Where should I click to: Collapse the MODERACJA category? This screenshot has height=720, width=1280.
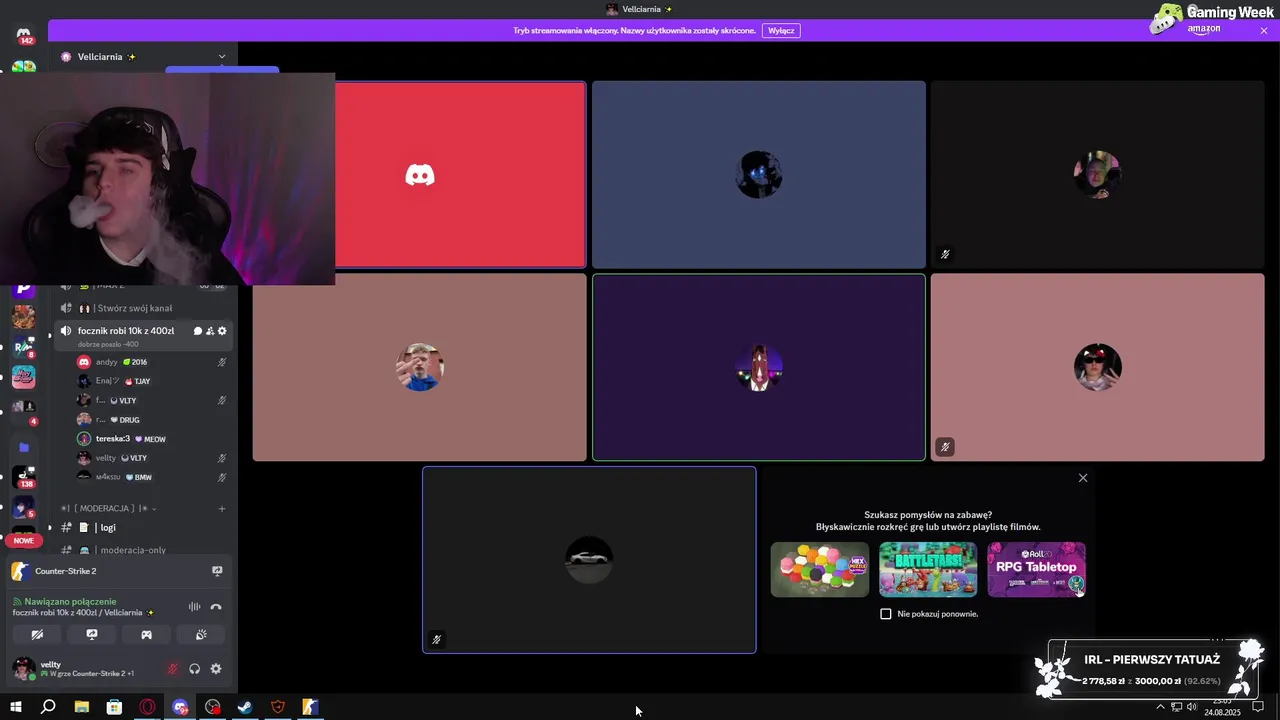[x=108, y=508]
